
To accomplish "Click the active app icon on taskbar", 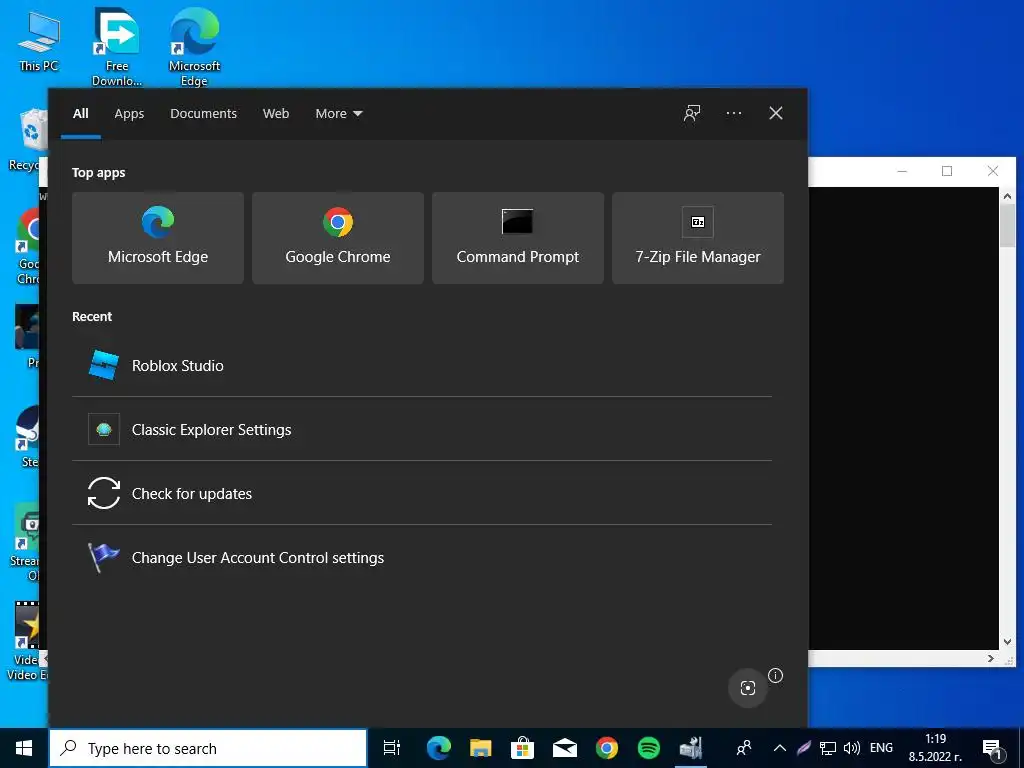I will [x=690, y=748].
